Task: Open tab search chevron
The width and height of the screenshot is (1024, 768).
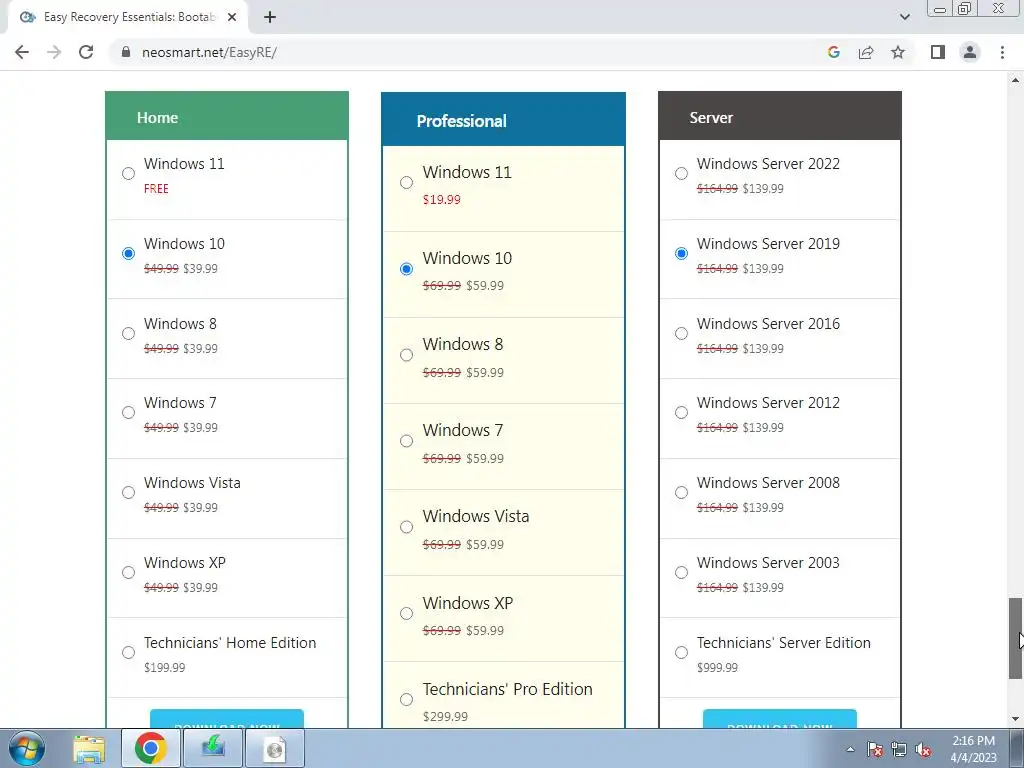Action: (x=904, y=17)
